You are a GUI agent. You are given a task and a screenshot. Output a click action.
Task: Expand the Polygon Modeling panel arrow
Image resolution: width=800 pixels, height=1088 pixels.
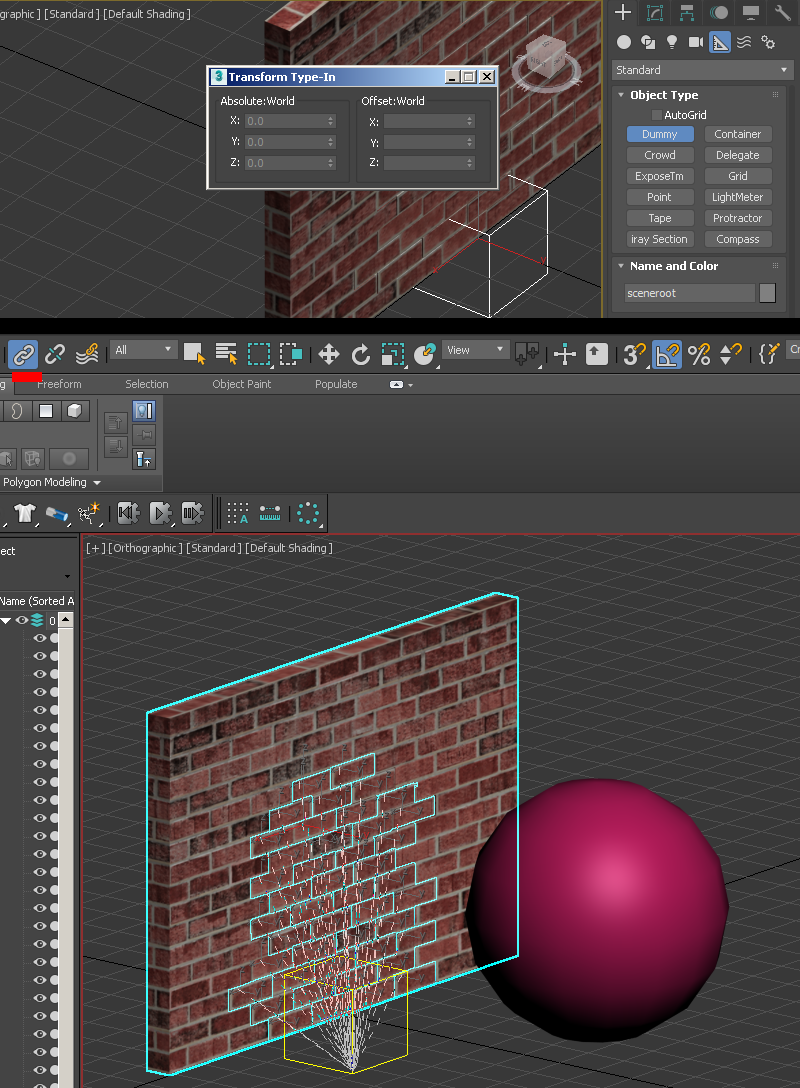[x=97, y=482]
